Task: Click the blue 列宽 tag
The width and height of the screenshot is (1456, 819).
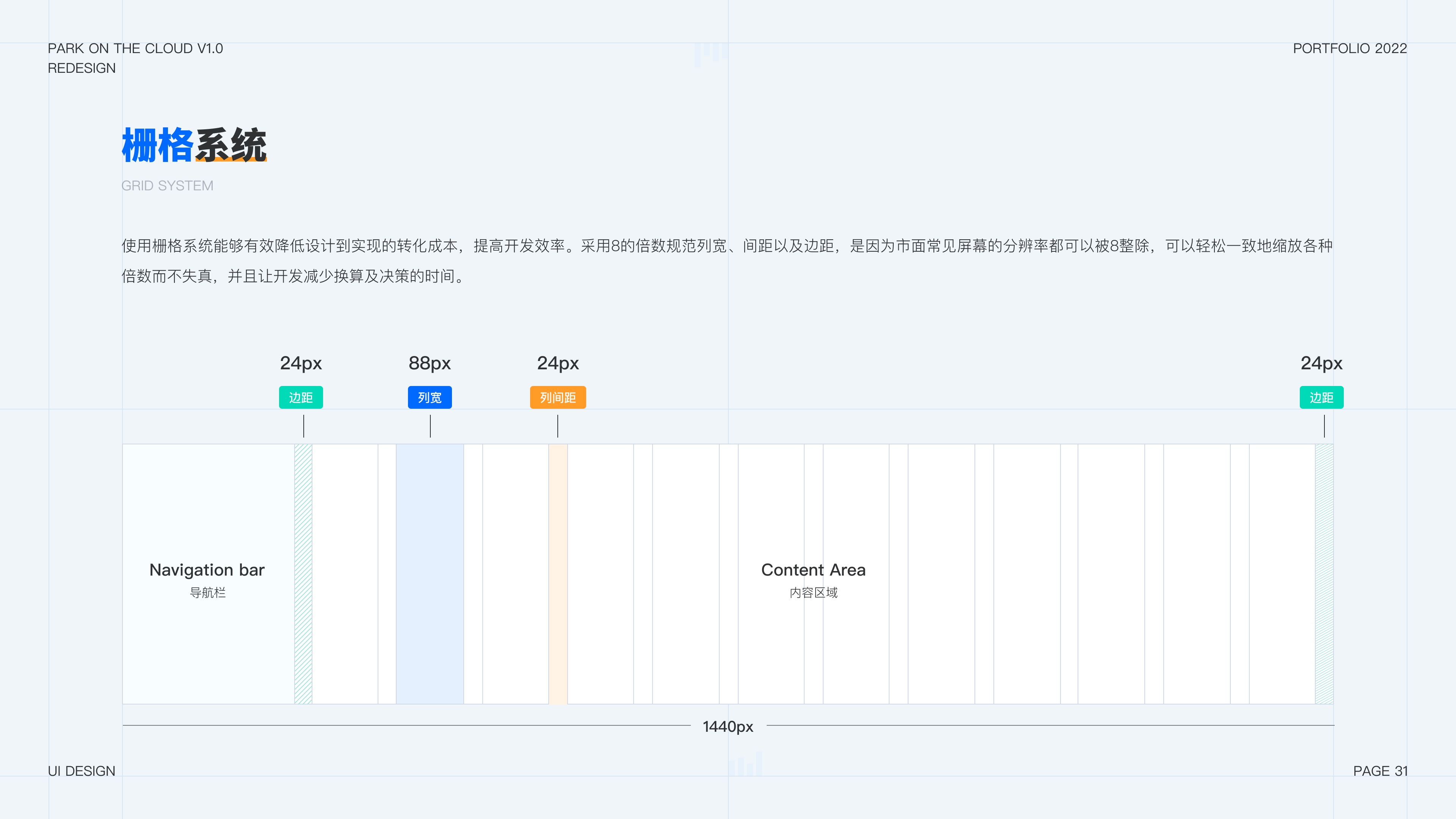Action: tap(430, 397)
